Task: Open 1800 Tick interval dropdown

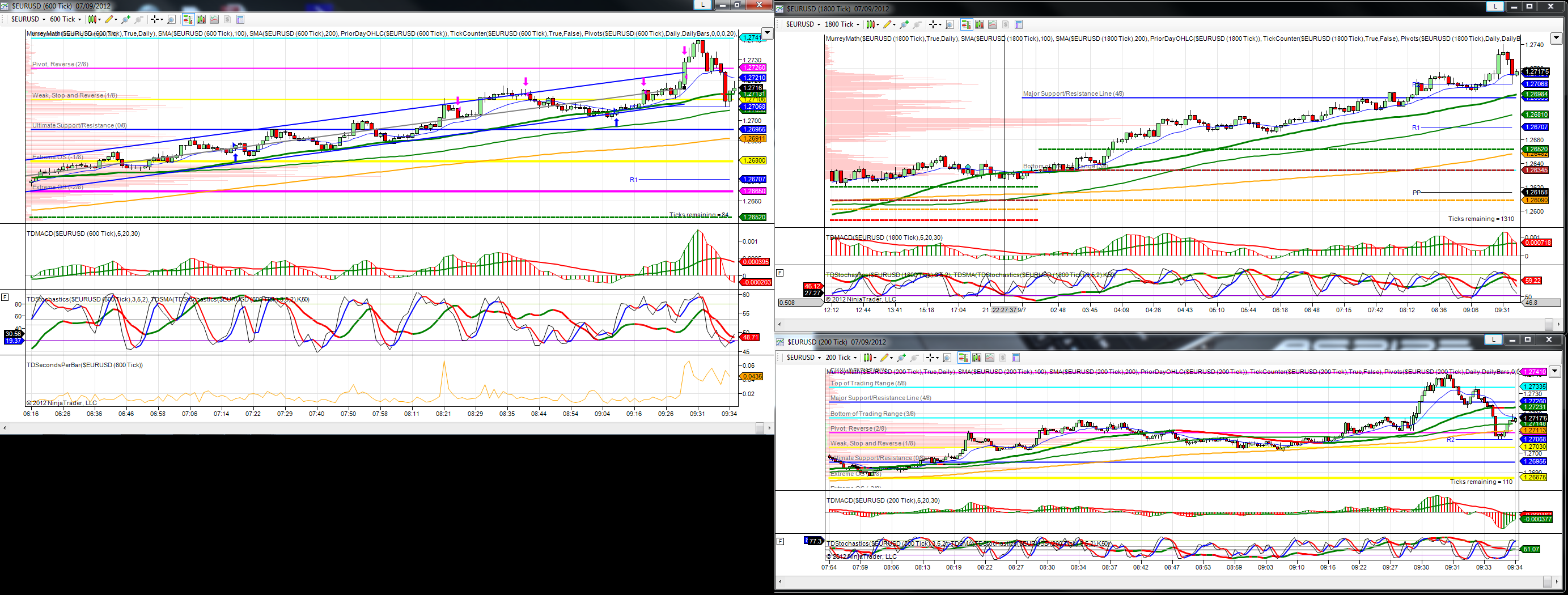Action: 842,24
